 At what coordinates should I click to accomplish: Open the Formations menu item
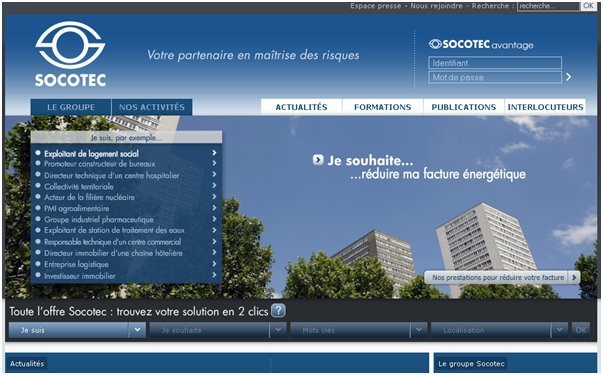[x=383, y=107]
